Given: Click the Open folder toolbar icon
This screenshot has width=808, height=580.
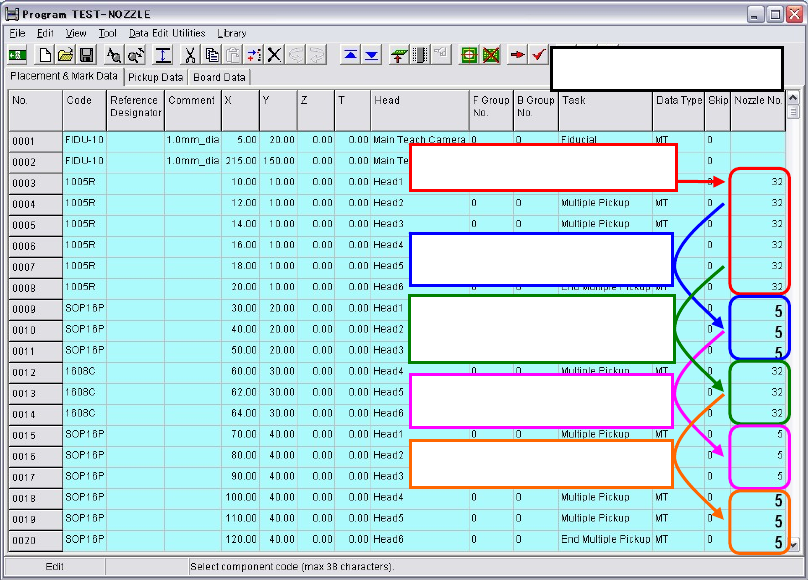Looking at the screenshot, I should point(66,55).
